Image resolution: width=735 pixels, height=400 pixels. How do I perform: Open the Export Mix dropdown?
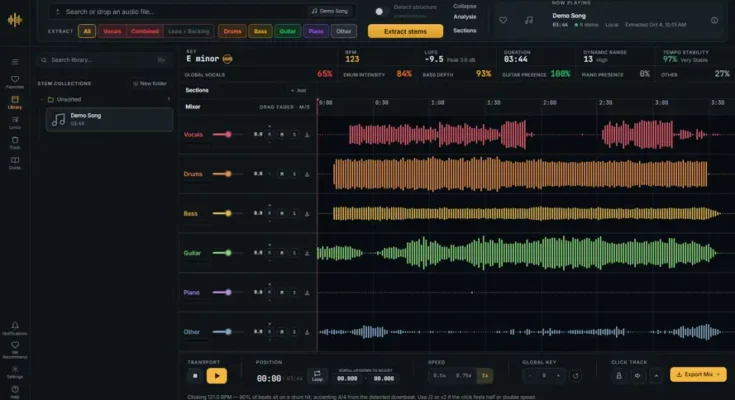[x=698, y=375]
